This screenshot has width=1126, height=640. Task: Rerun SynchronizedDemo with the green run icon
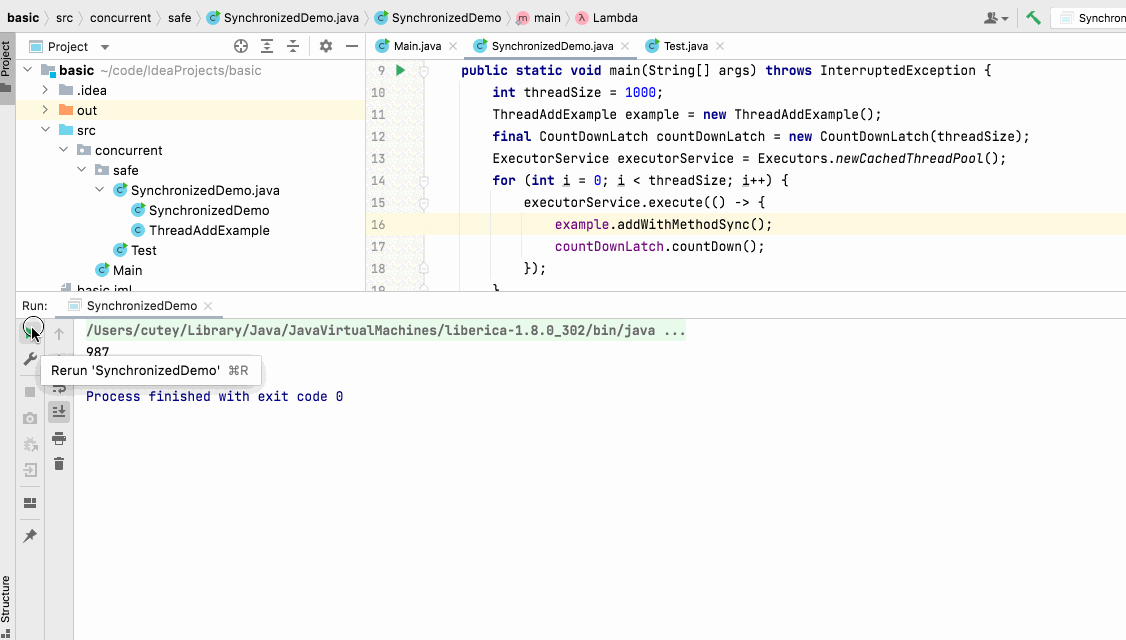coord(29,331)
